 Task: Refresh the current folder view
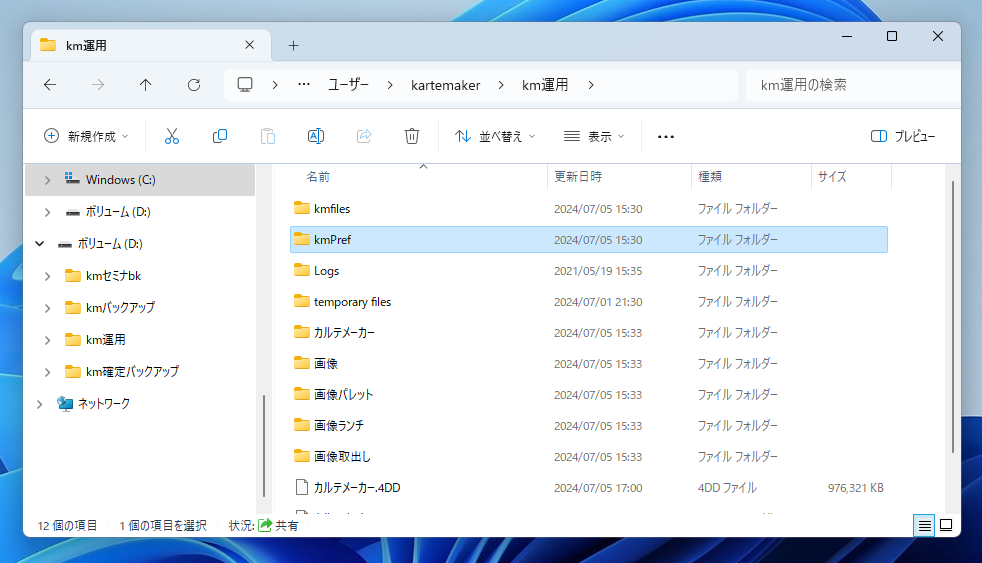point(194,85)
